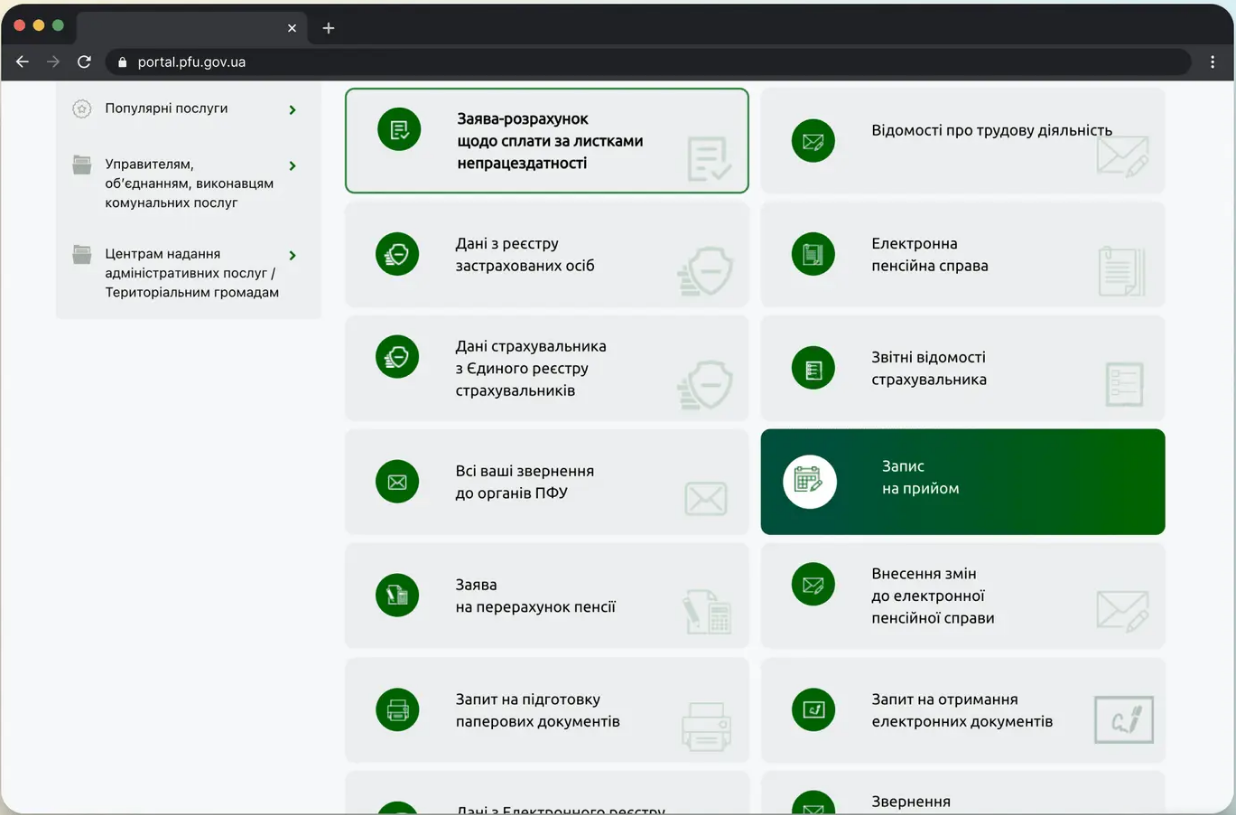This screenshot has height=815, width=1236.
Task: Expand Центрам надання адміністративних послуг arrow
Action: 292,256
